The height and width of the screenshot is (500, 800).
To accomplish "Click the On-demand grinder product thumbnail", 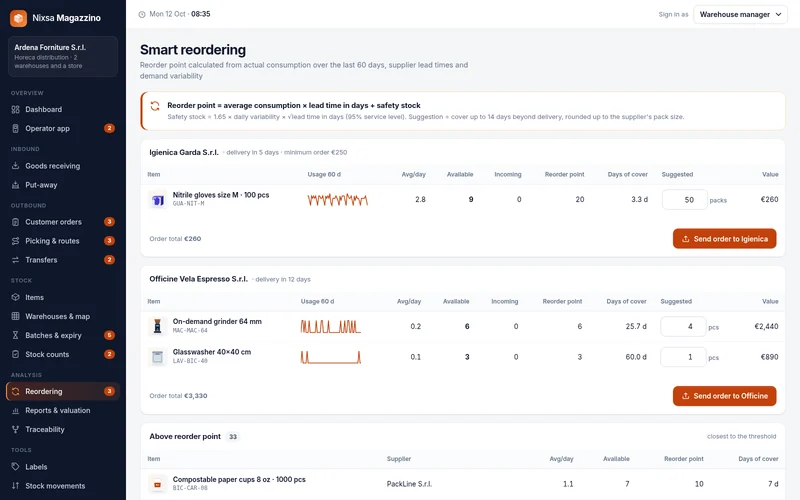I will [x=158, y=327].
